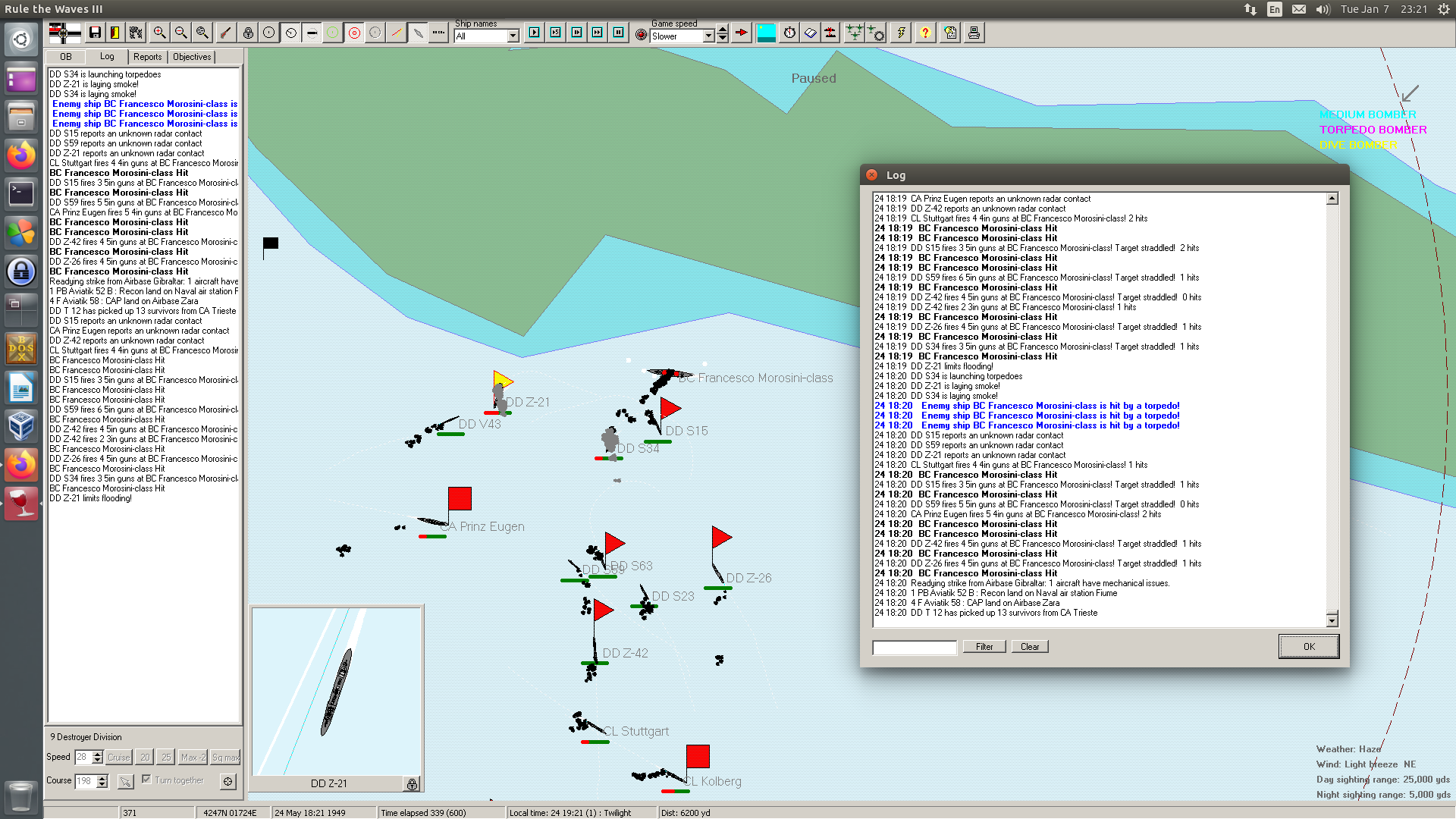Click the lock icon below ship thumbnail

click(x=412, y=784)
